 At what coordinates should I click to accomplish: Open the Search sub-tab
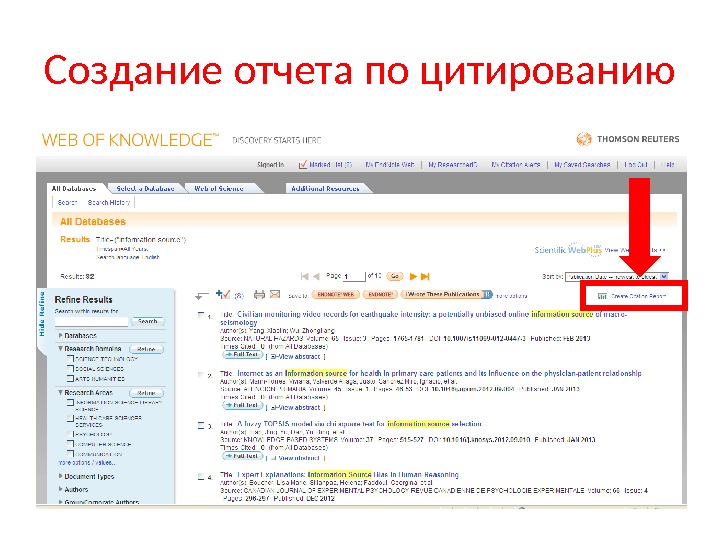tap(67, 202)
